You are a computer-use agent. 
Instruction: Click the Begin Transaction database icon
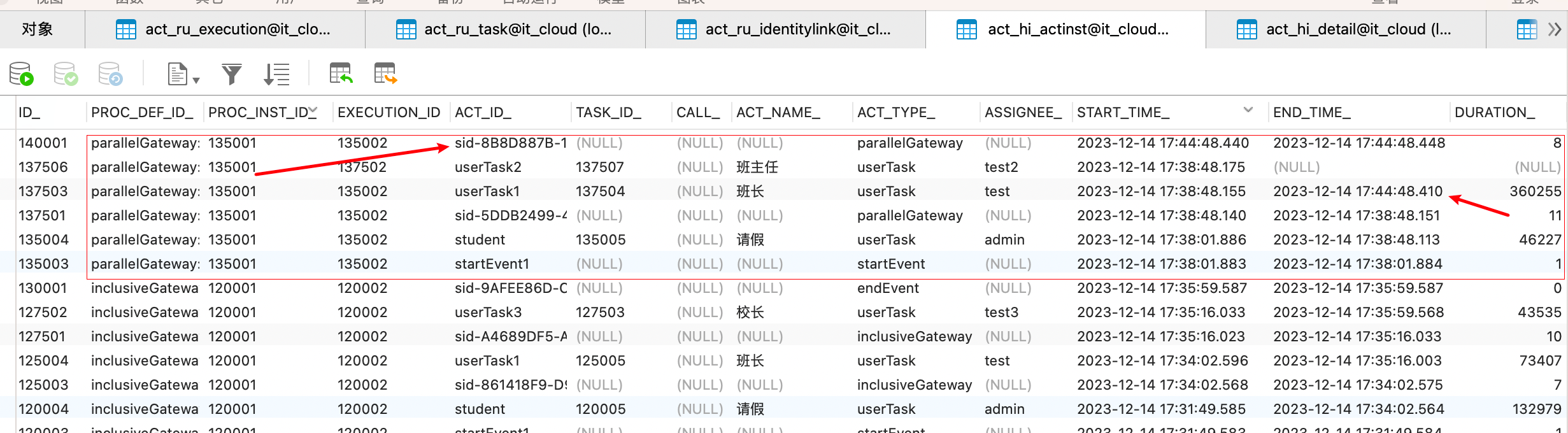[x=21, y=74]
